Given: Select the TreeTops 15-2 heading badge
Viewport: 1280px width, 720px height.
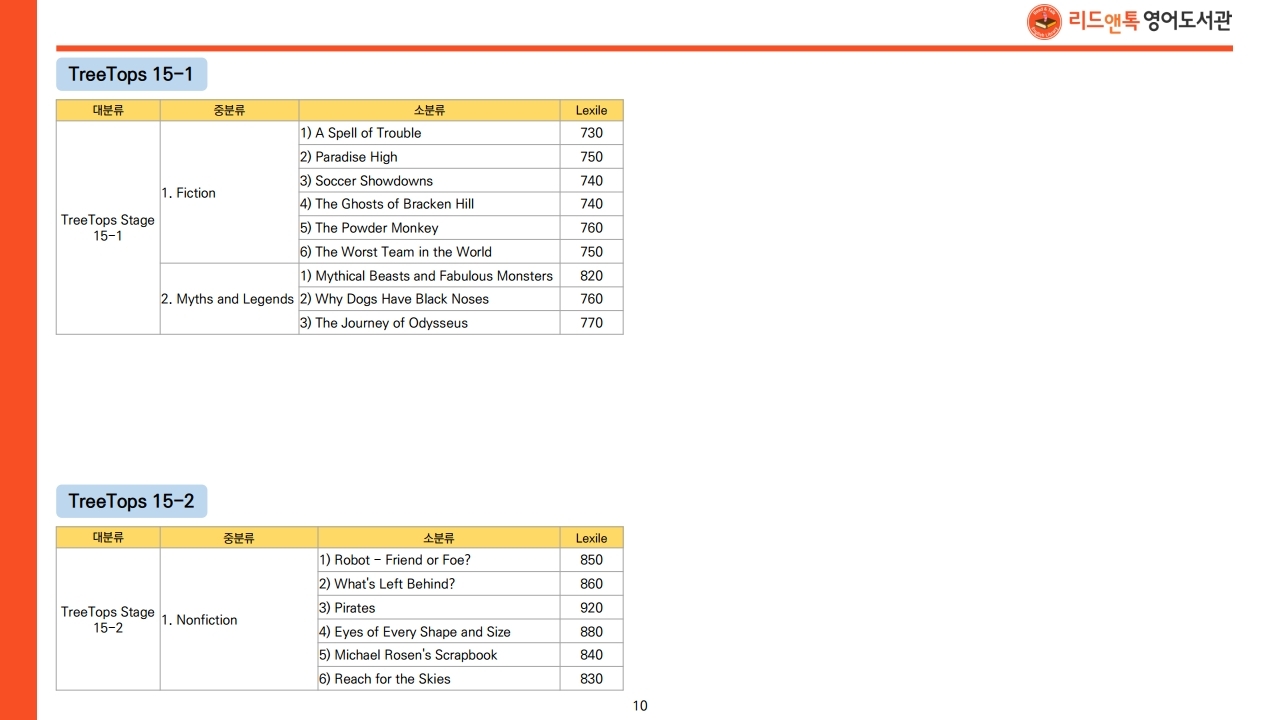Looking at the screenshot, I should (x=131, y=501).
